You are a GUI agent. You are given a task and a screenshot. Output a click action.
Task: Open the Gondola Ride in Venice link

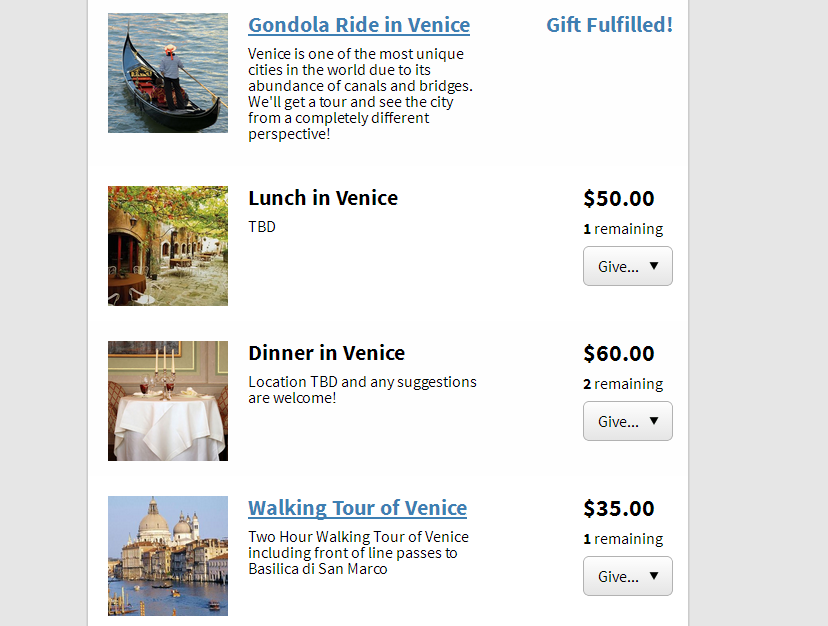[x=359, y=25]
